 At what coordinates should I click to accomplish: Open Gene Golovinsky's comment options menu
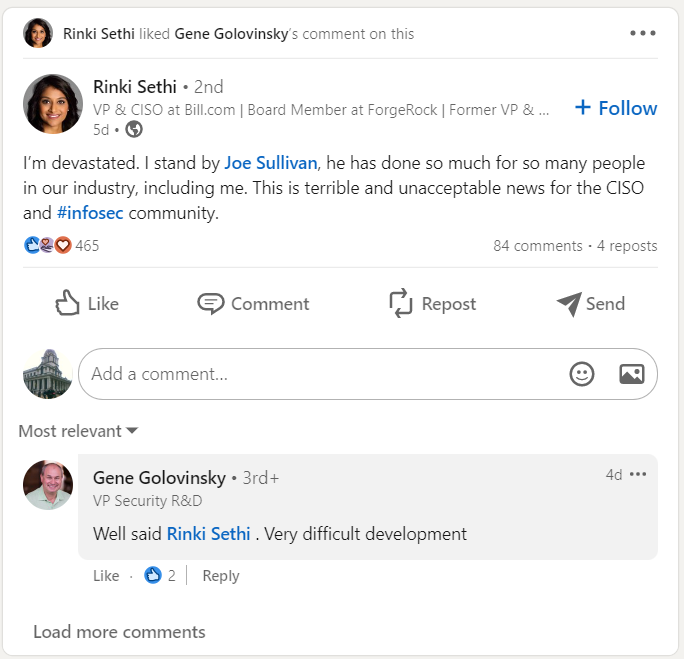pos(638,474)
